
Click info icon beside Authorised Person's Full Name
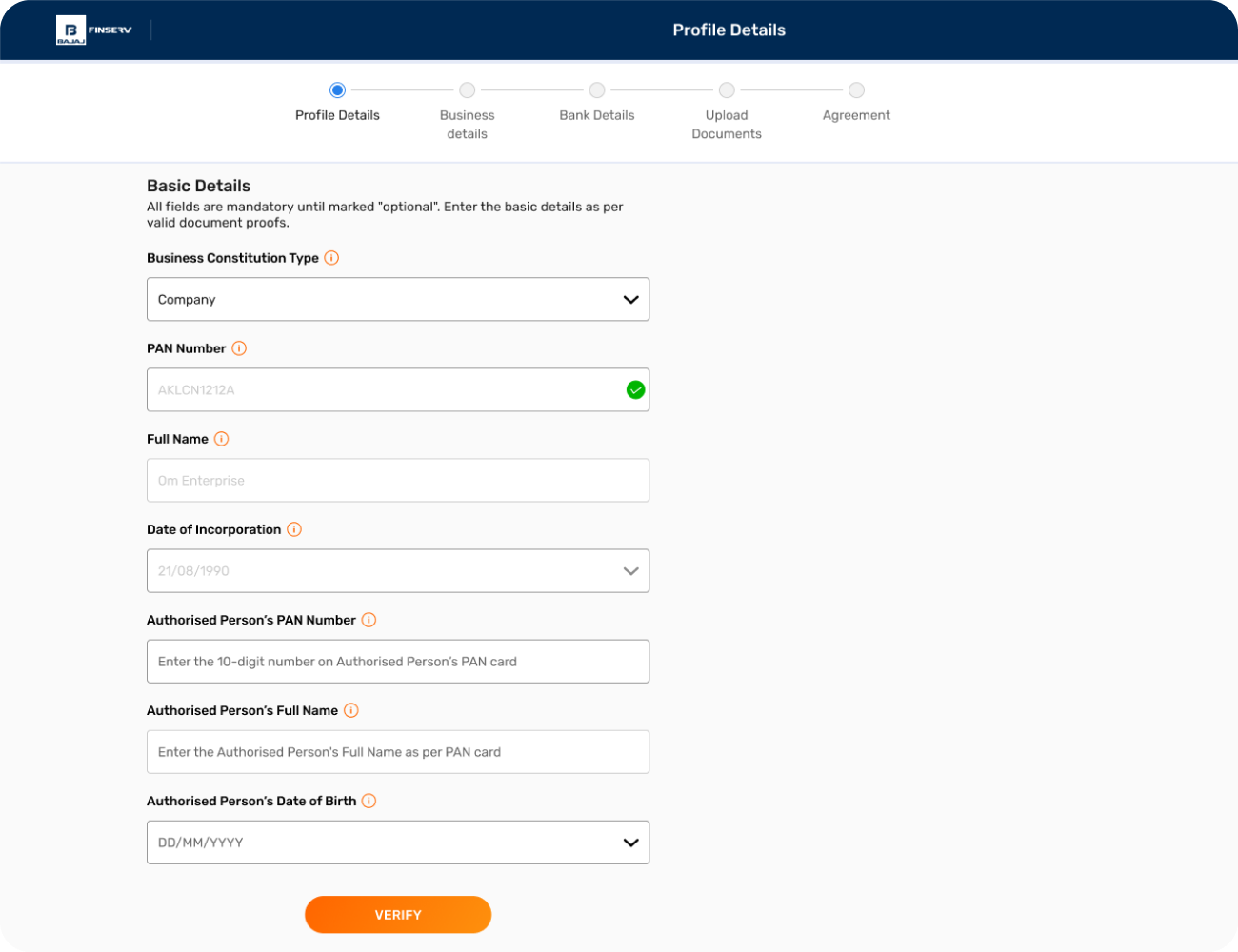(x=350, y=710)
